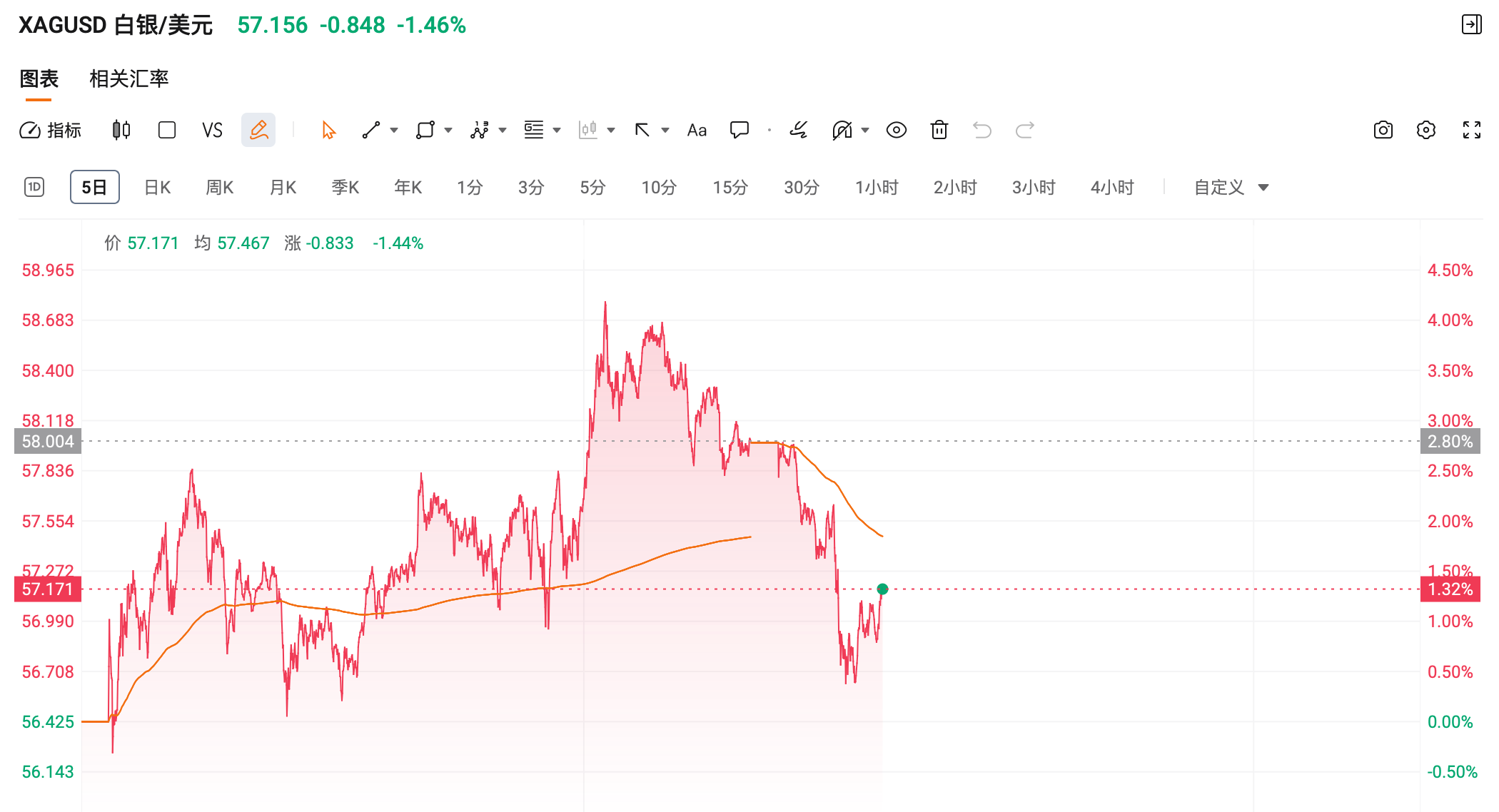
Task: Delete drawings with the trash icon
Action: tap(939, 130)
